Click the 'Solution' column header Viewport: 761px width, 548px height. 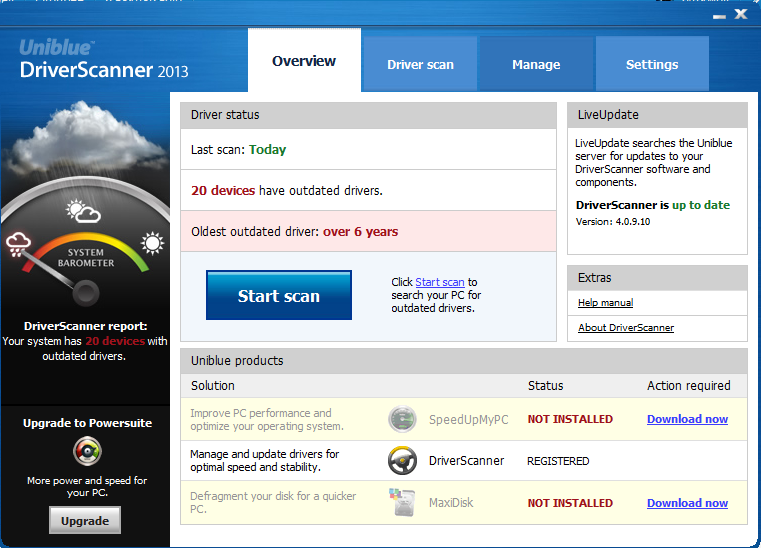point(213,385)
